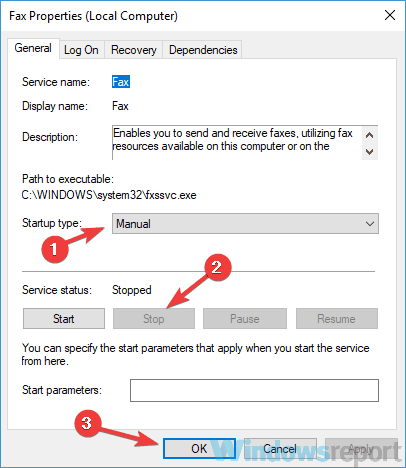Confirm changes with the OK button

tap(199, 448)
